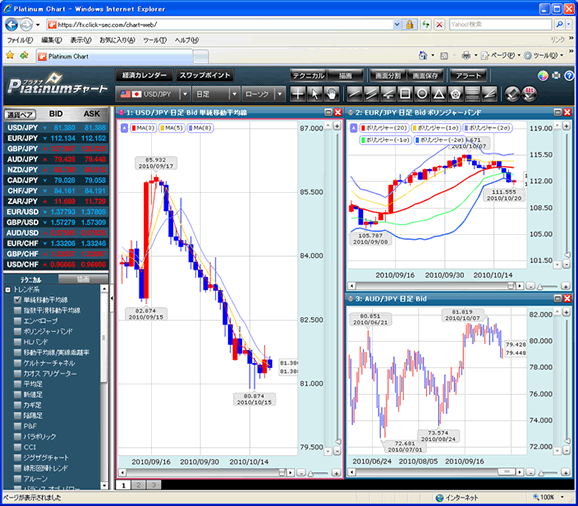Click the USD/JPY chart horizontal scrollbar
The width and height of the screenshot is (578, 506).
click(206, 472)
